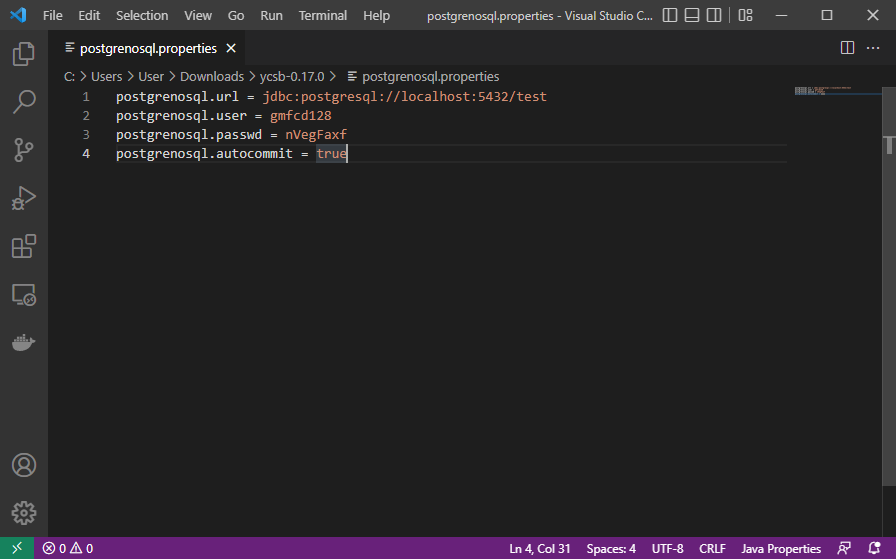Viewport: 896px width, 559px height.
Task: Click the postgrenosql.passwd key
Action: pyautogui.click(x=189, y=134)
